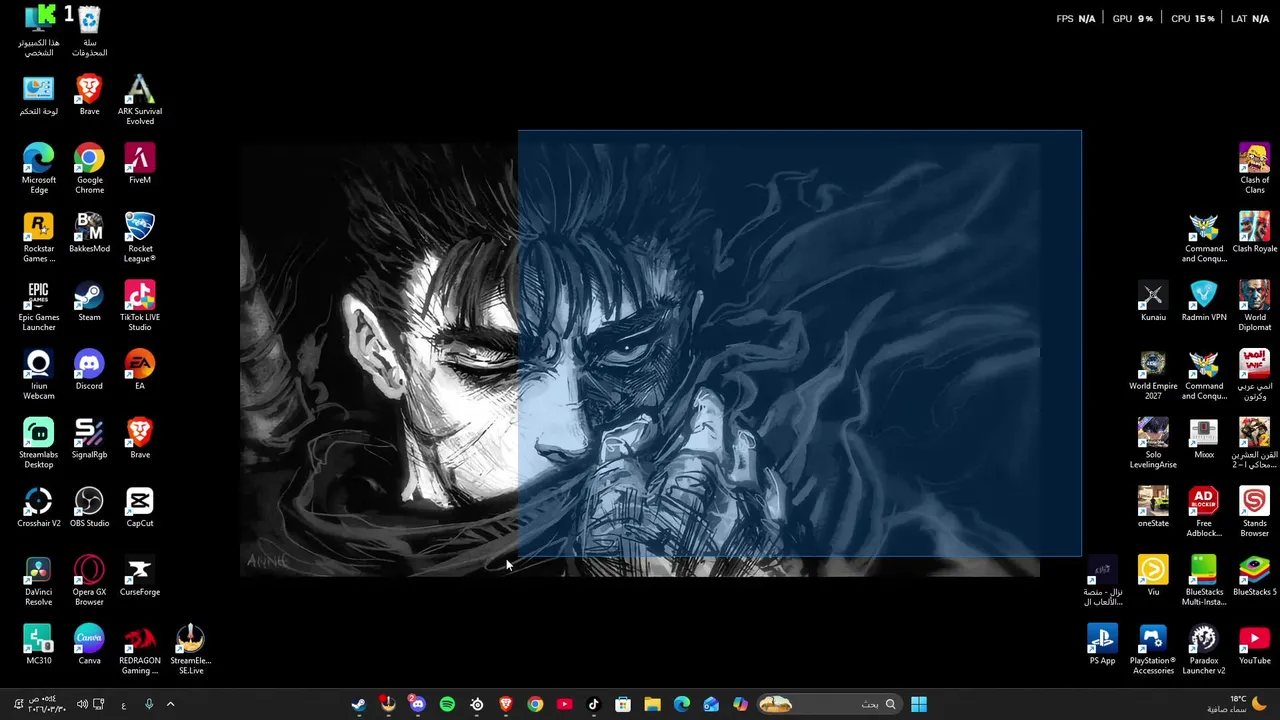Select the TikTok LIVE Studio desktop shortcut
This screenshot has width=1280, height=720.
coord(140,306)
